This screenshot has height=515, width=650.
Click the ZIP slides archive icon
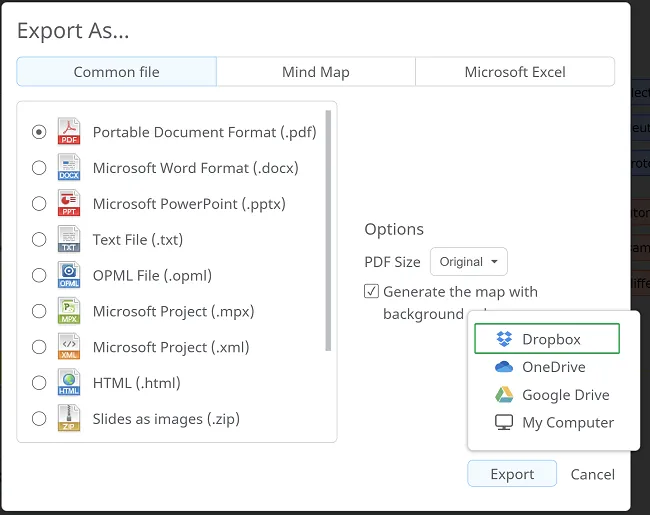[x=69, y=419]
